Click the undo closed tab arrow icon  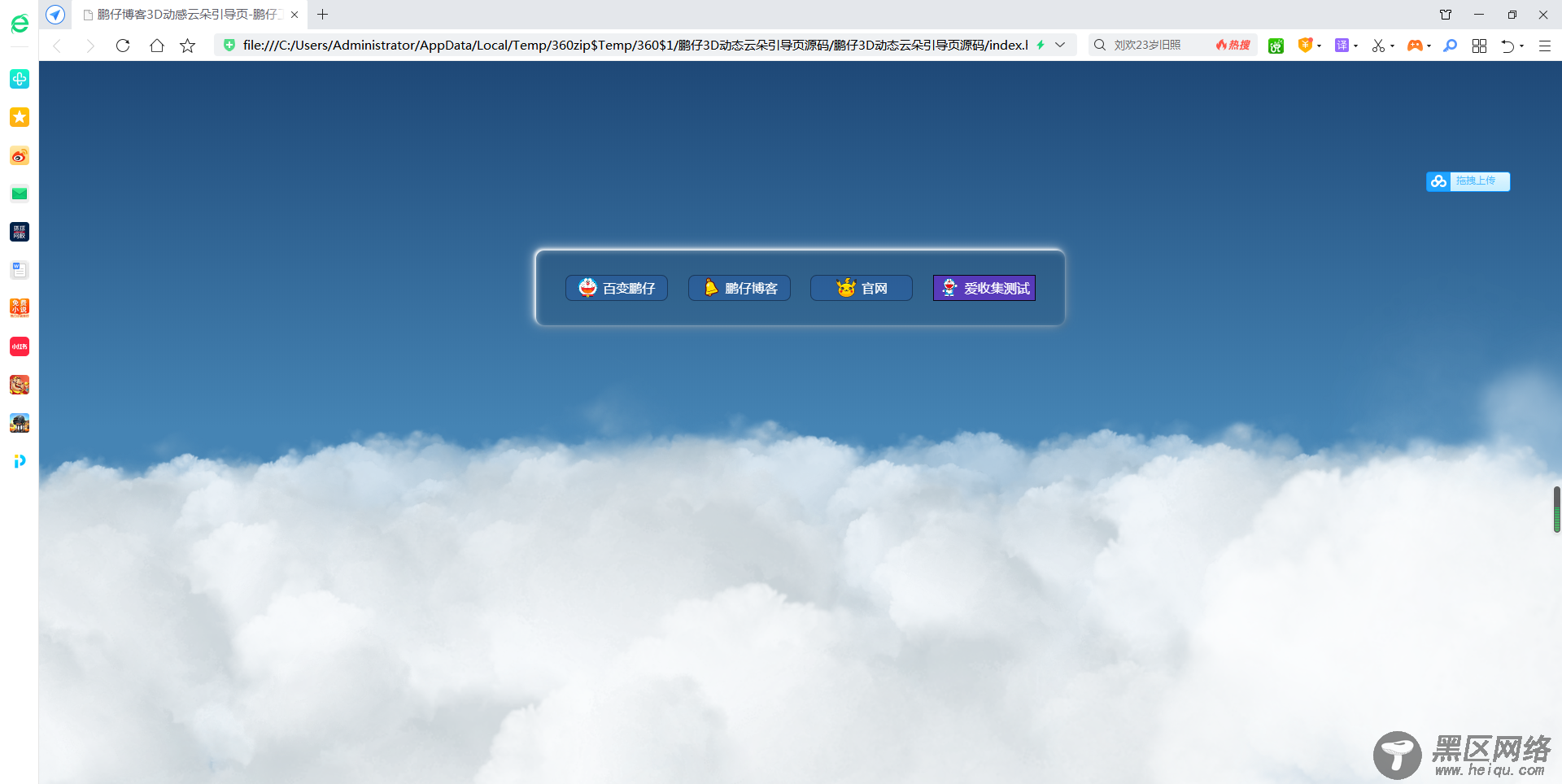click(1507, 46)
